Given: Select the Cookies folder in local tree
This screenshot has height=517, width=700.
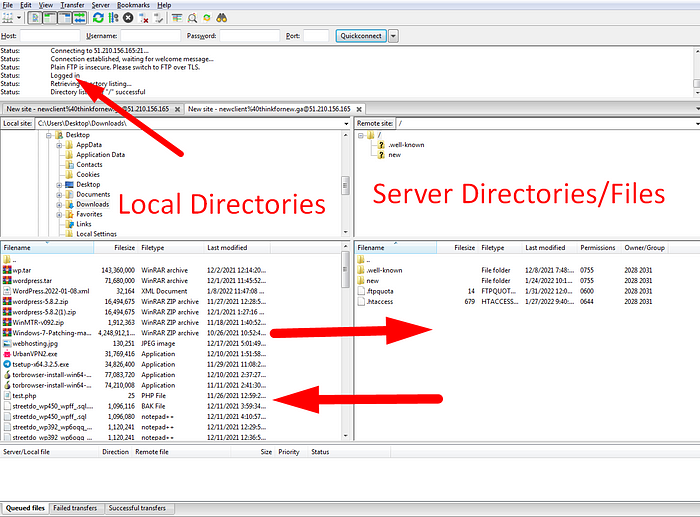Looking at the screenshot, I should [88, 175].
